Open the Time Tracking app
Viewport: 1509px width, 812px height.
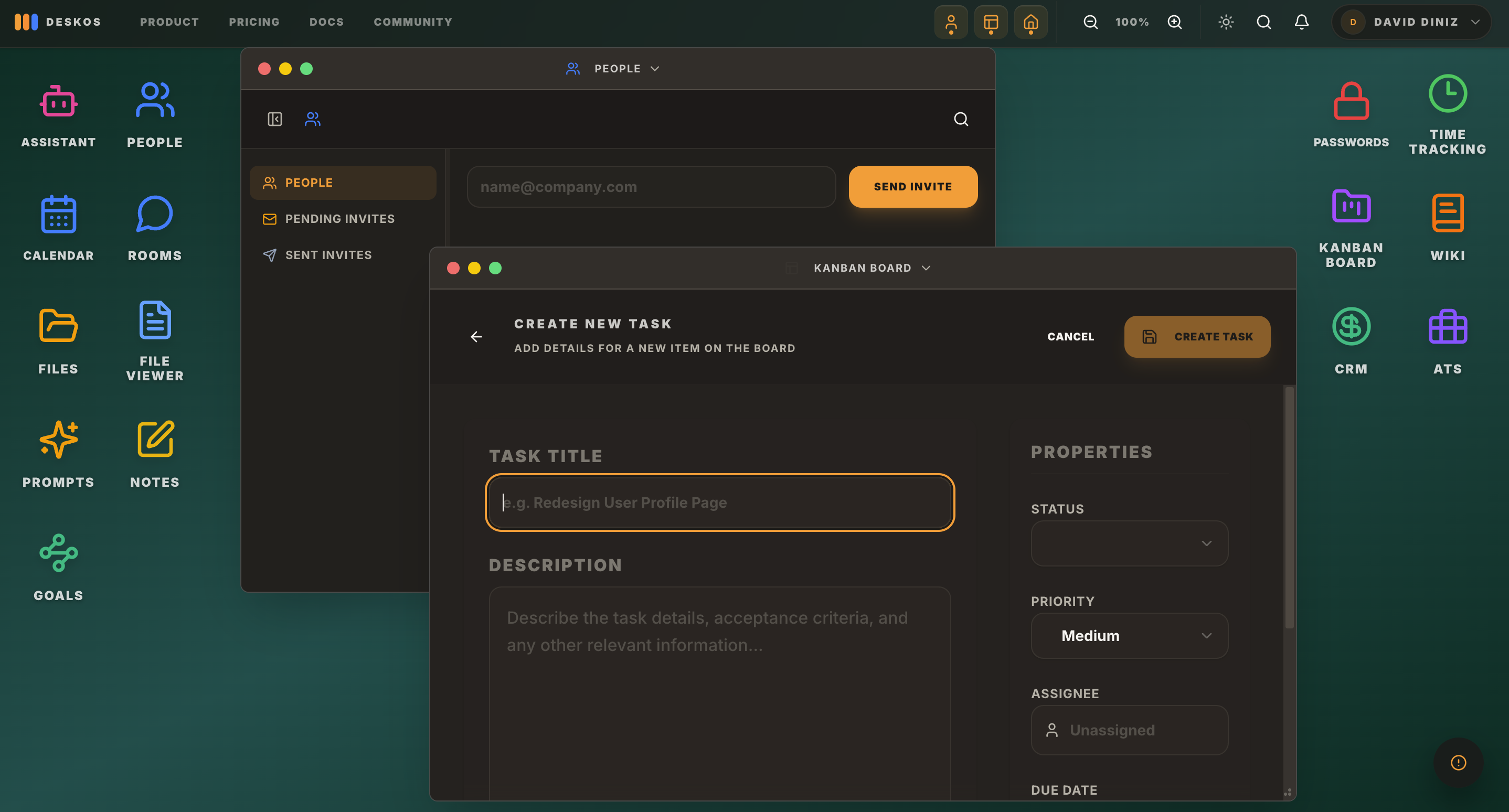pos(1447,95)
